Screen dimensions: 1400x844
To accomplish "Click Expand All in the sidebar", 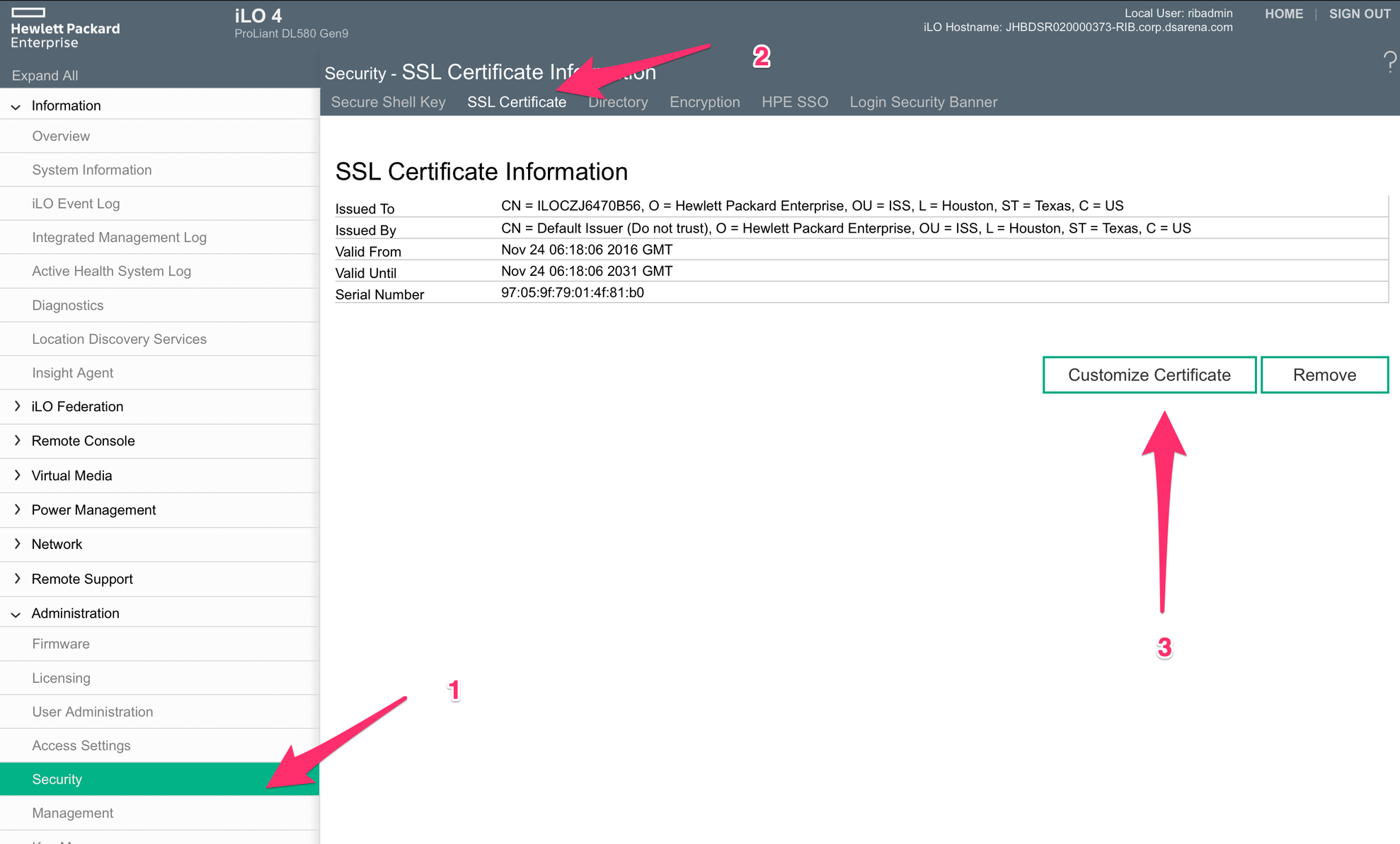I will (x=45, y=76).
